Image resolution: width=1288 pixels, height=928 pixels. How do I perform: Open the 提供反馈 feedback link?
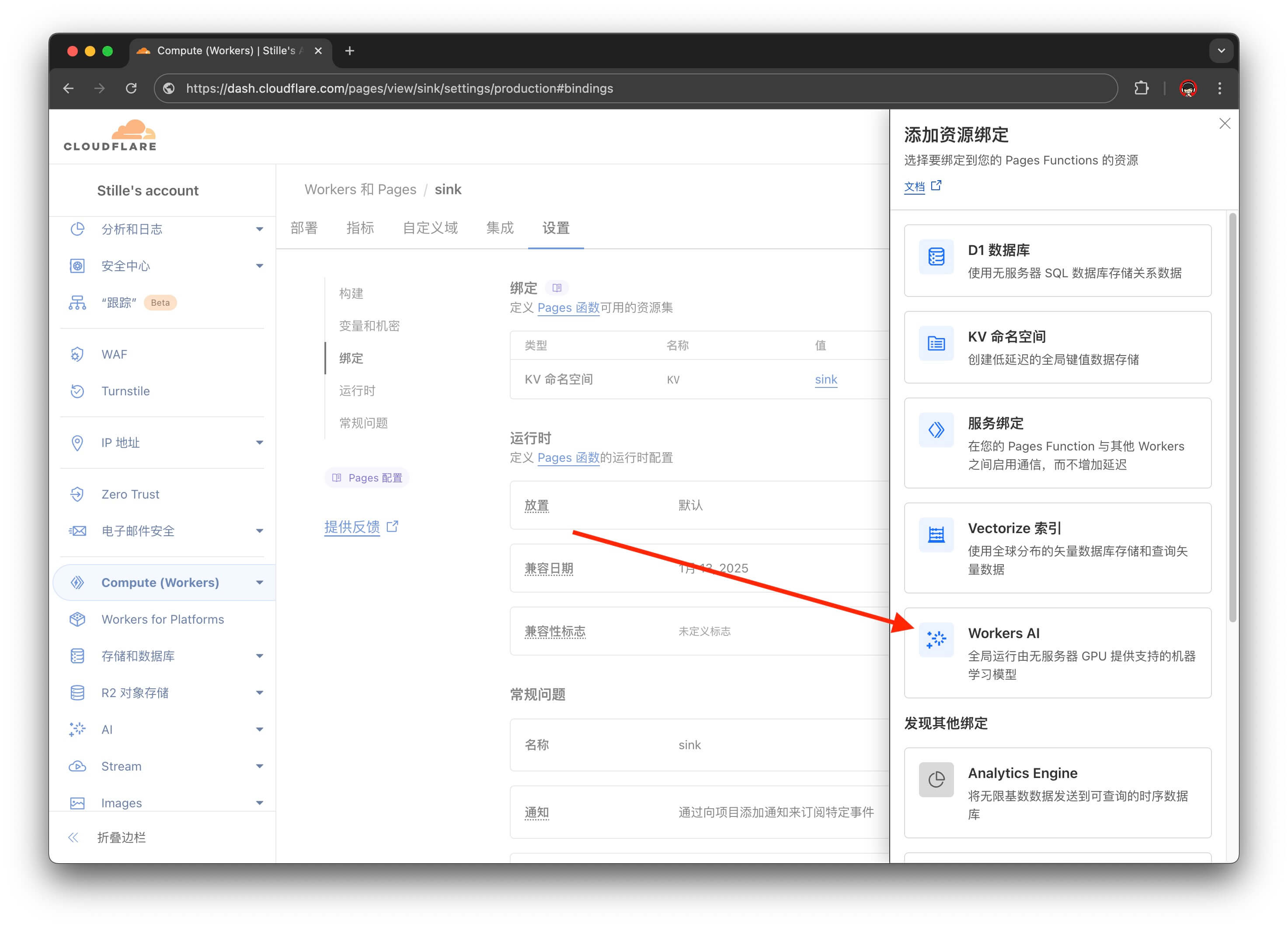(361, 527)
